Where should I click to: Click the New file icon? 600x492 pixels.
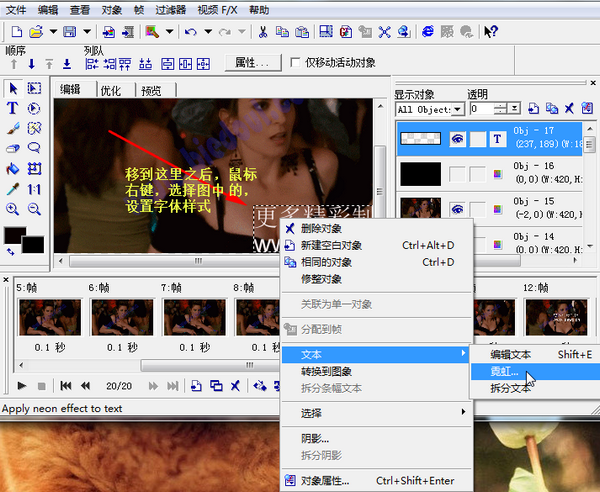[x=16, y=31]
